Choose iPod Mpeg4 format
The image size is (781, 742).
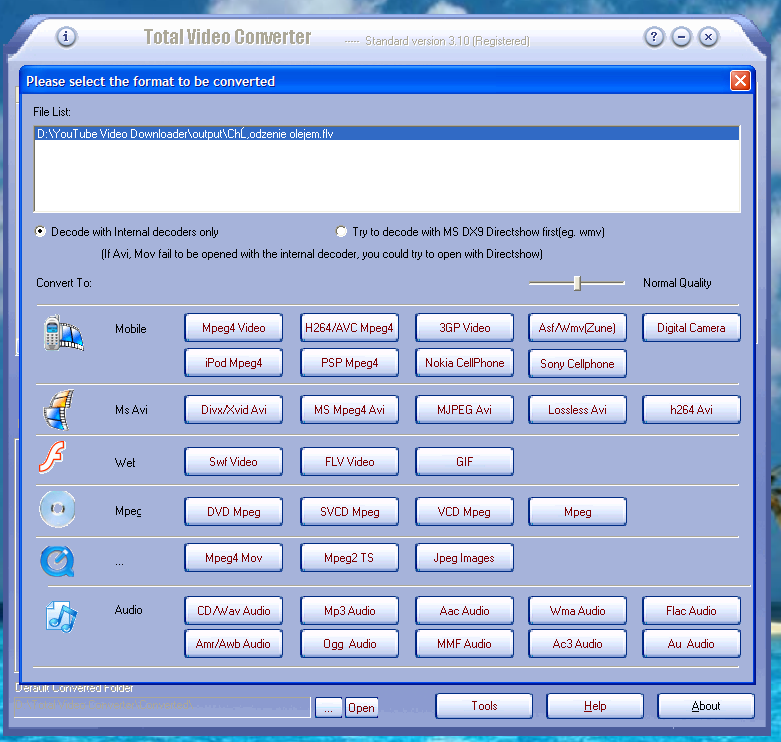pyautogui.click(x=234, y=363)
